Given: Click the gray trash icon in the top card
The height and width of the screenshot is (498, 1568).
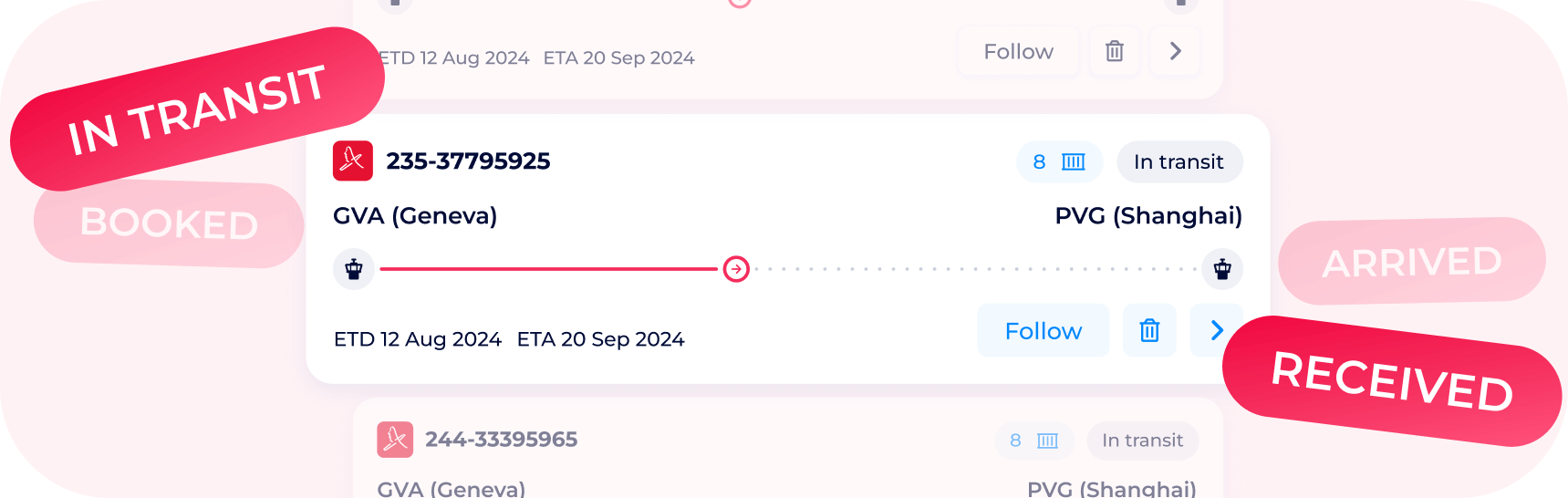Looking at the screenshot, I should [1115, 52].
